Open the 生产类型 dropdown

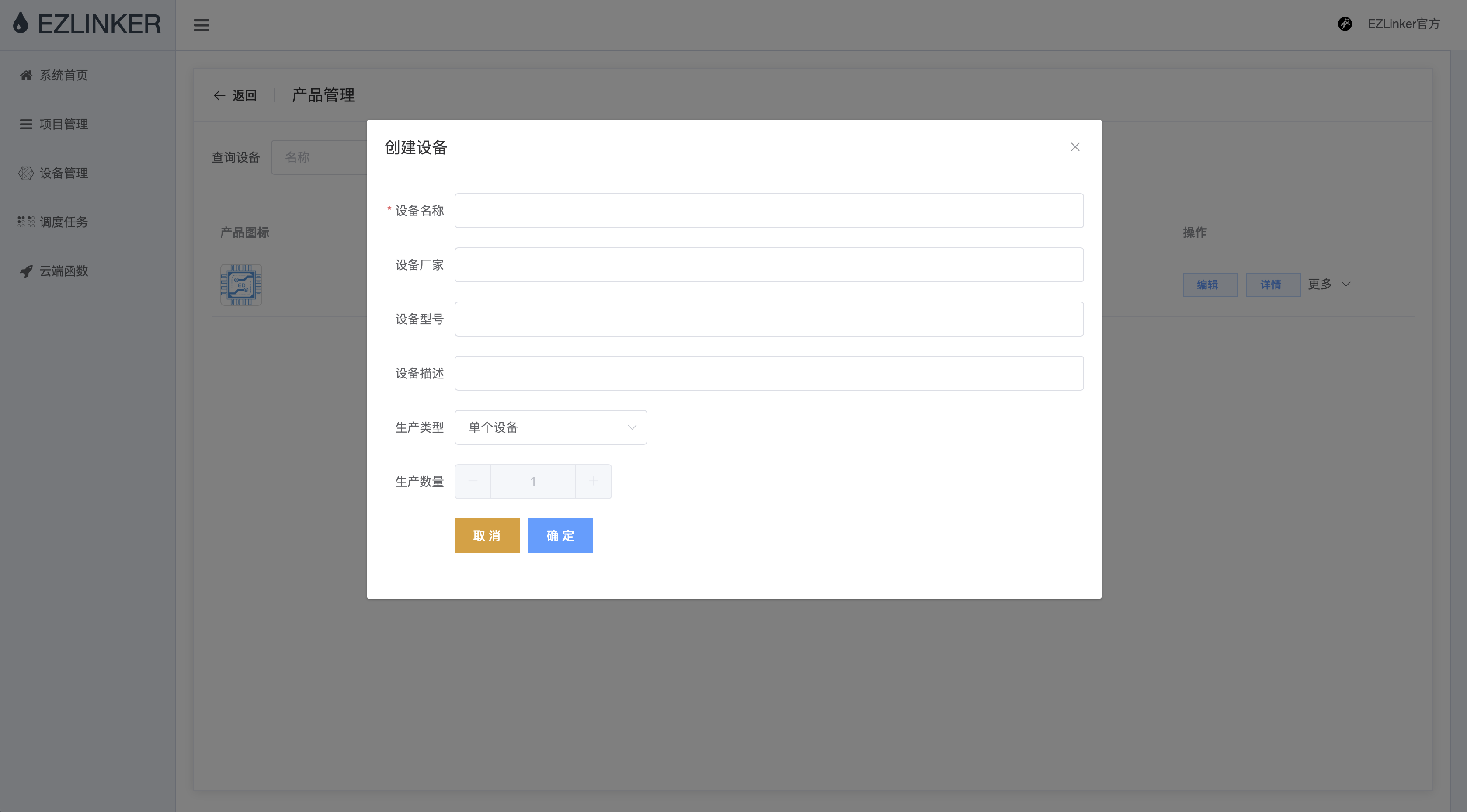click(x=550, y=427)
